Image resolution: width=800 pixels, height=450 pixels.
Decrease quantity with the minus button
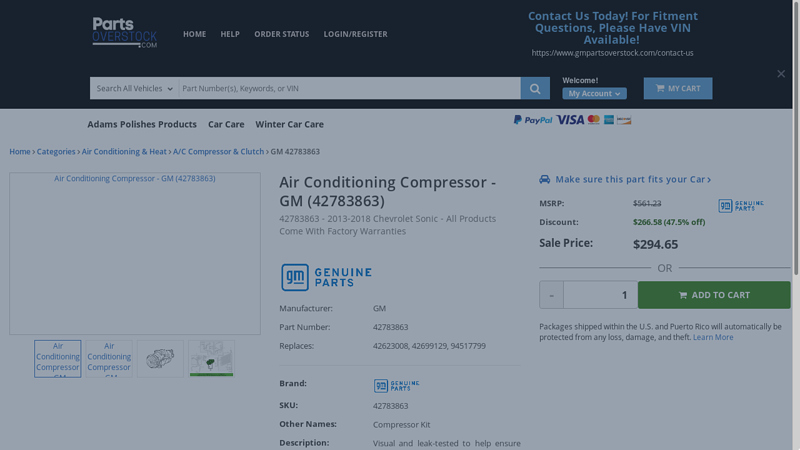[x=551, y=295]
